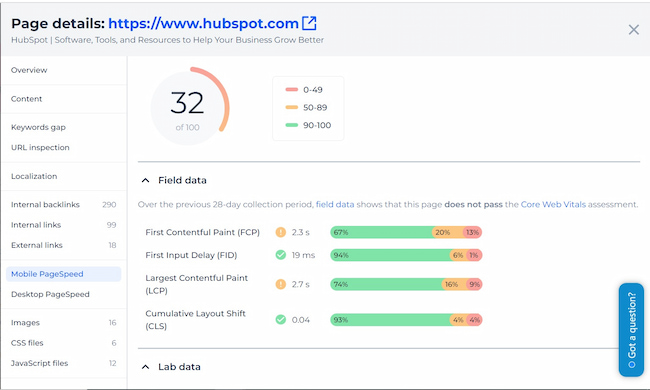
Task: Open the hubspot.com external link icon
Action: coord(309,23)
